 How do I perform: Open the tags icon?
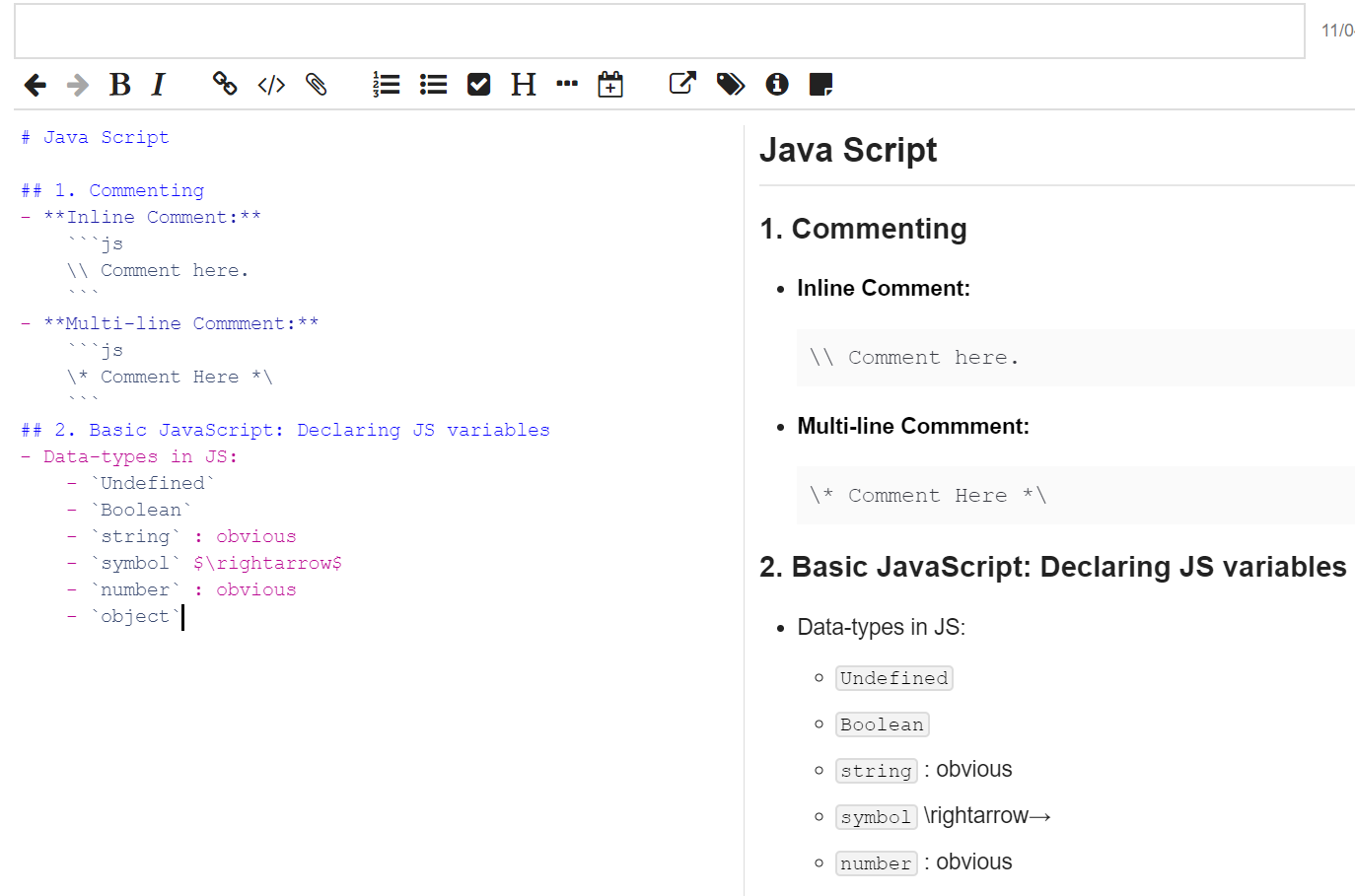[x=731, y=84]
